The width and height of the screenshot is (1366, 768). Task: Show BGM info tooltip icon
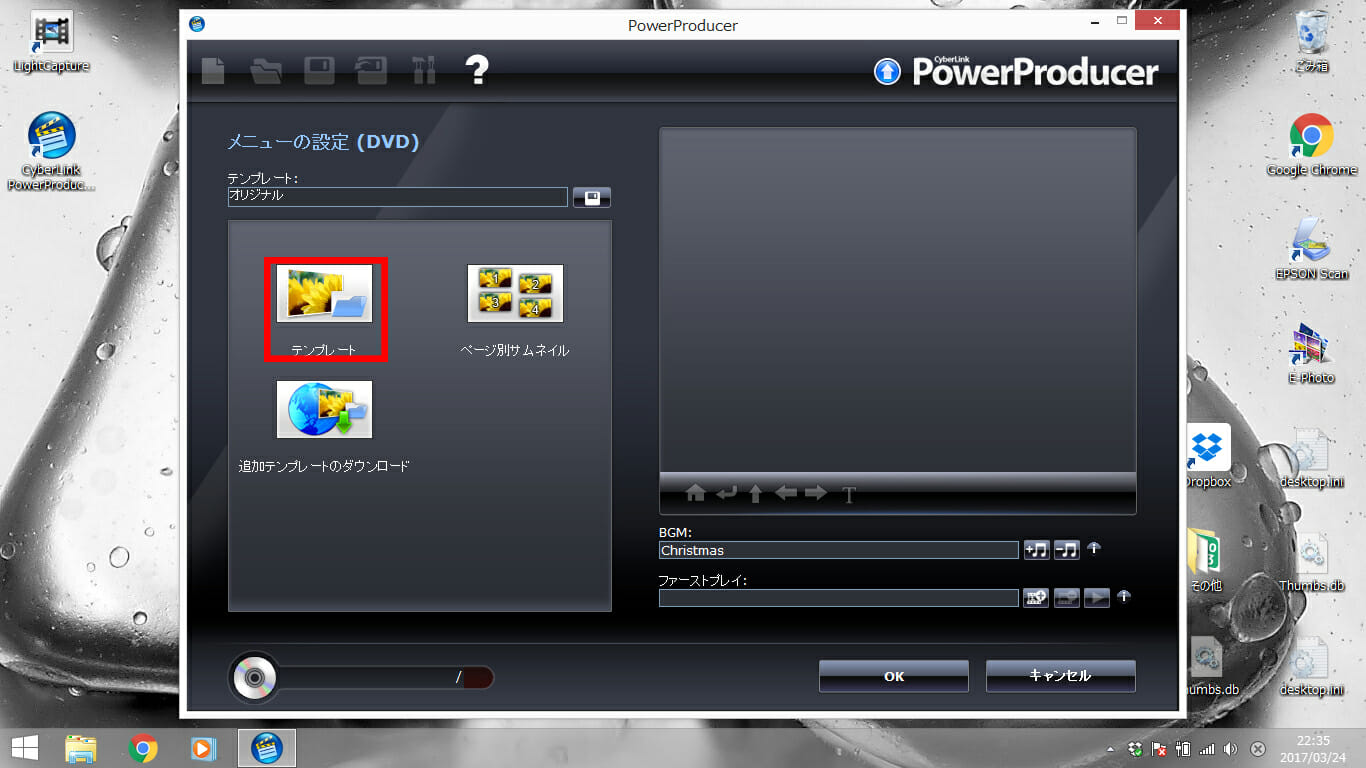(1094, 548)
